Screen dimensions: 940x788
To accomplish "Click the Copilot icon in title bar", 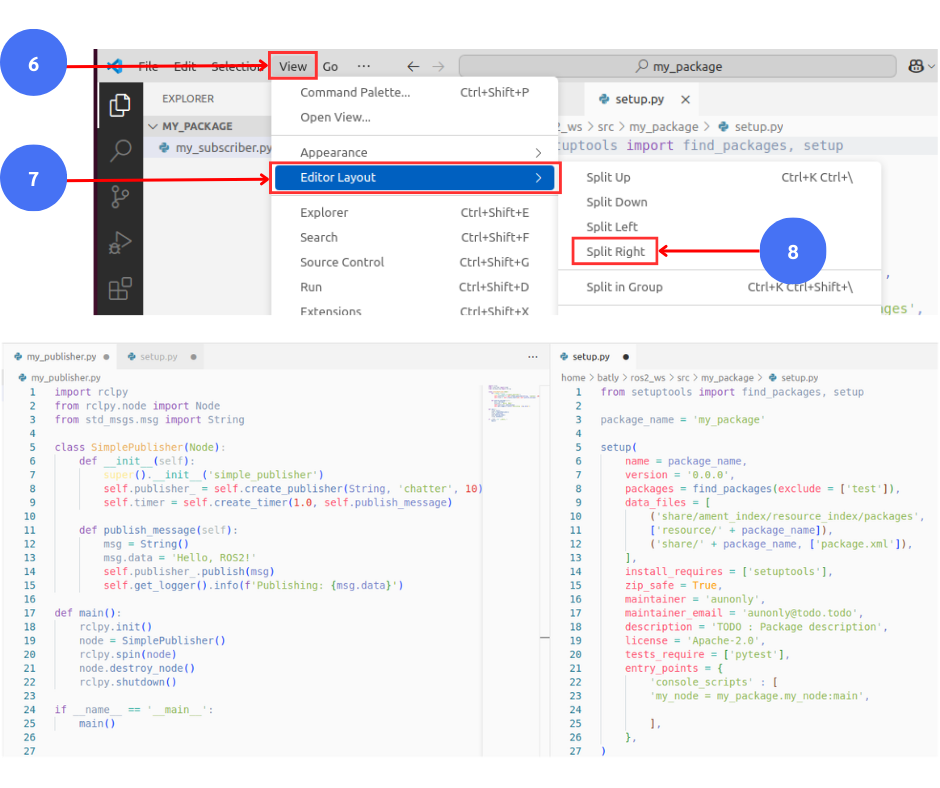I will (x=915, y=66).
